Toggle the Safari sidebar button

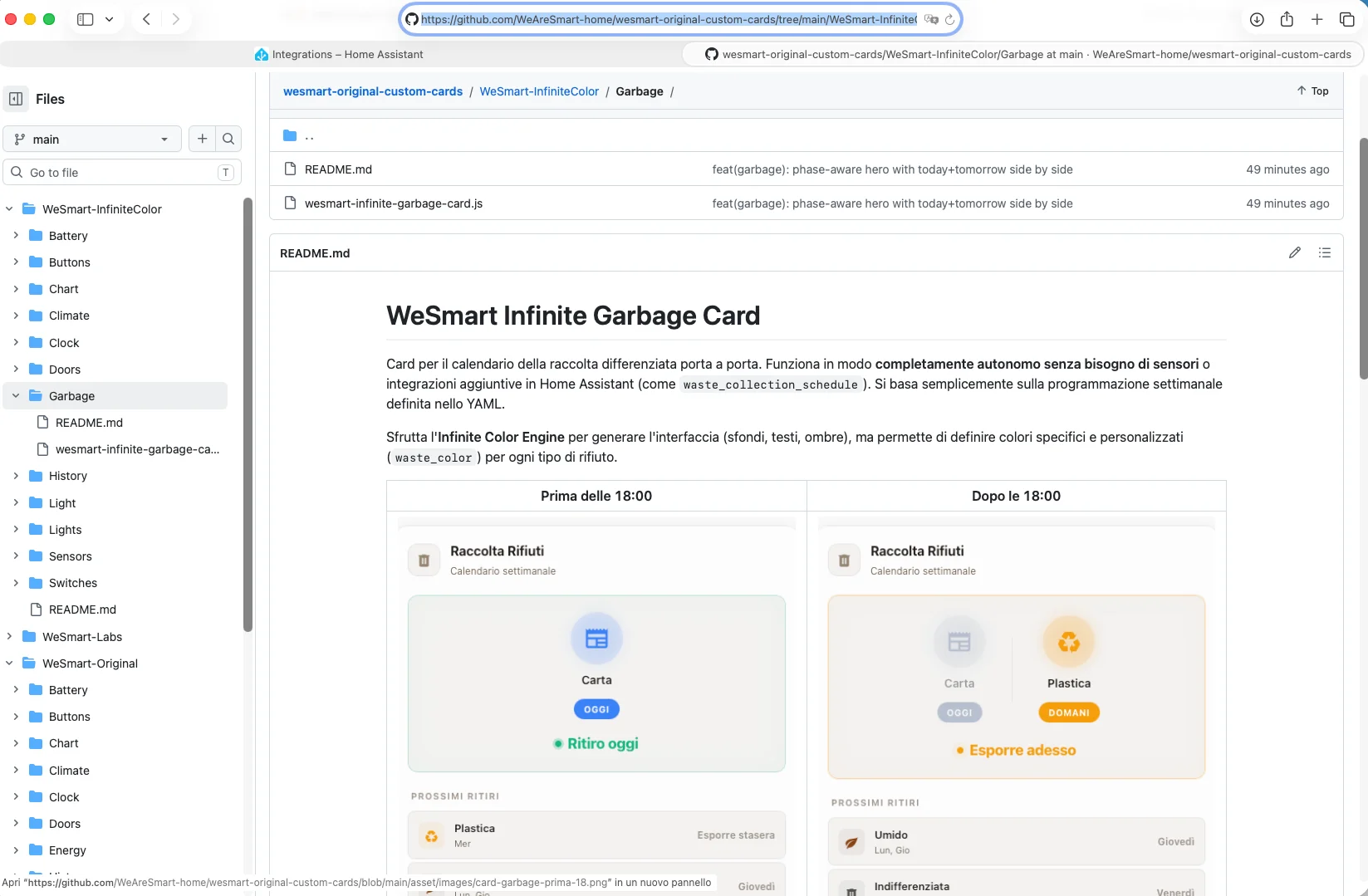85,19
